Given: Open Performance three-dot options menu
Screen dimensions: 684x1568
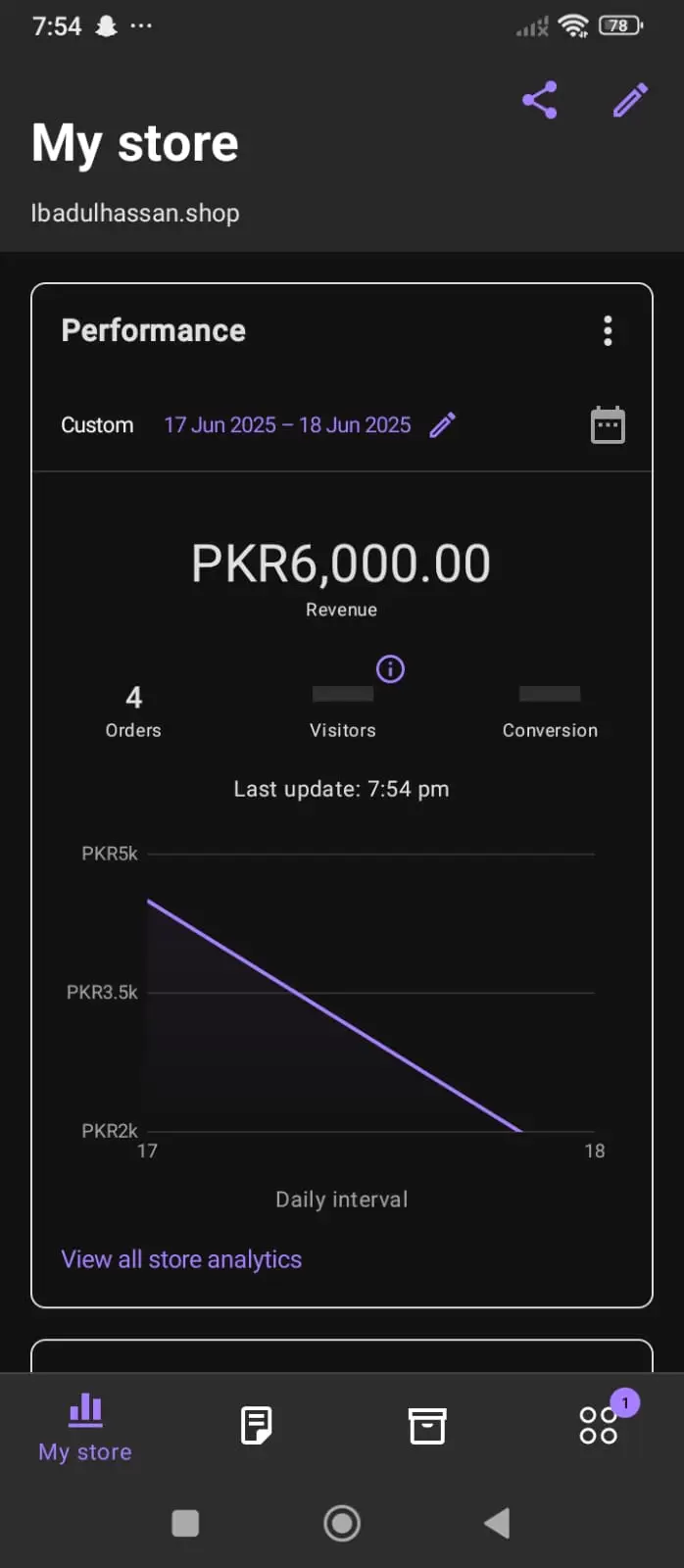Looking at the screenshot, I should coord(608,331).
